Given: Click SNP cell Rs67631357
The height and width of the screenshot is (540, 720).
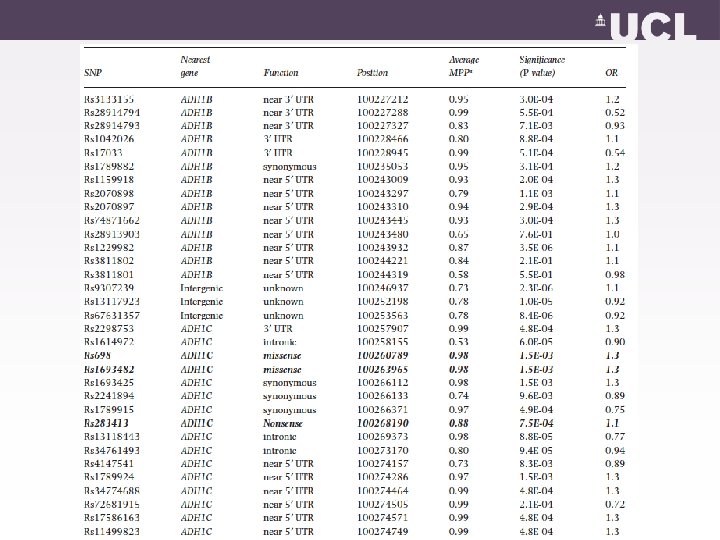Looking at the screenshot, I should pyautogui.click(x=112, y=315).
